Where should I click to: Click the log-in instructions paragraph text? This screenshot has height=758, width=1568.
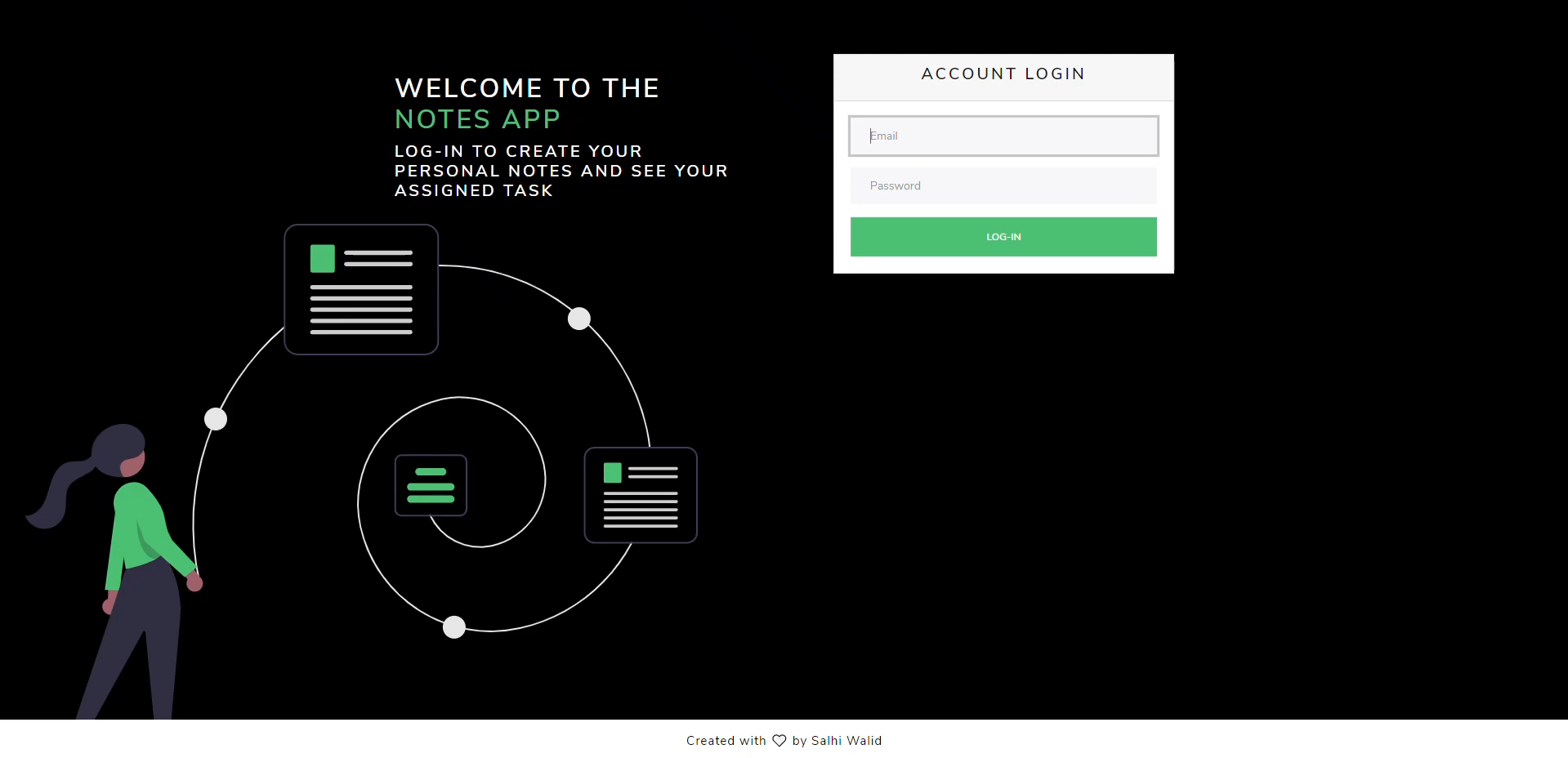[561, 171]
